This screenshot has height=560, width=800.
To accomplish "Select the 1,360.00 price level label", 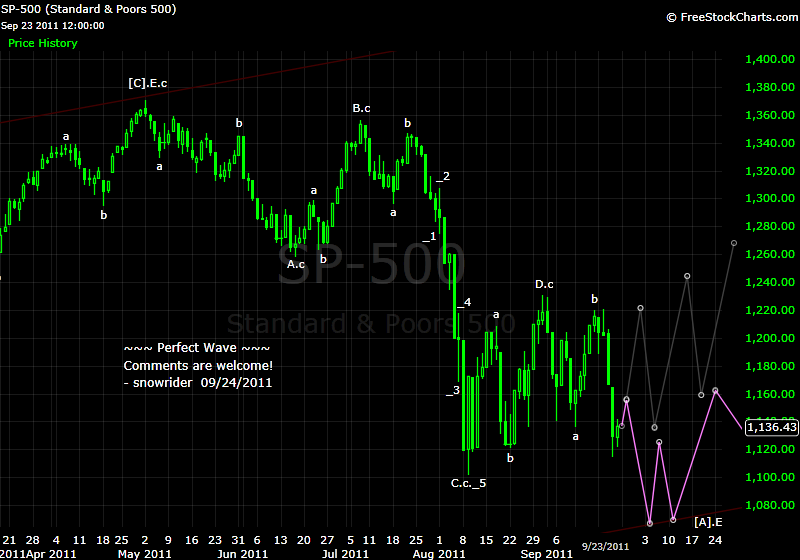I will [x=770, y=115].
